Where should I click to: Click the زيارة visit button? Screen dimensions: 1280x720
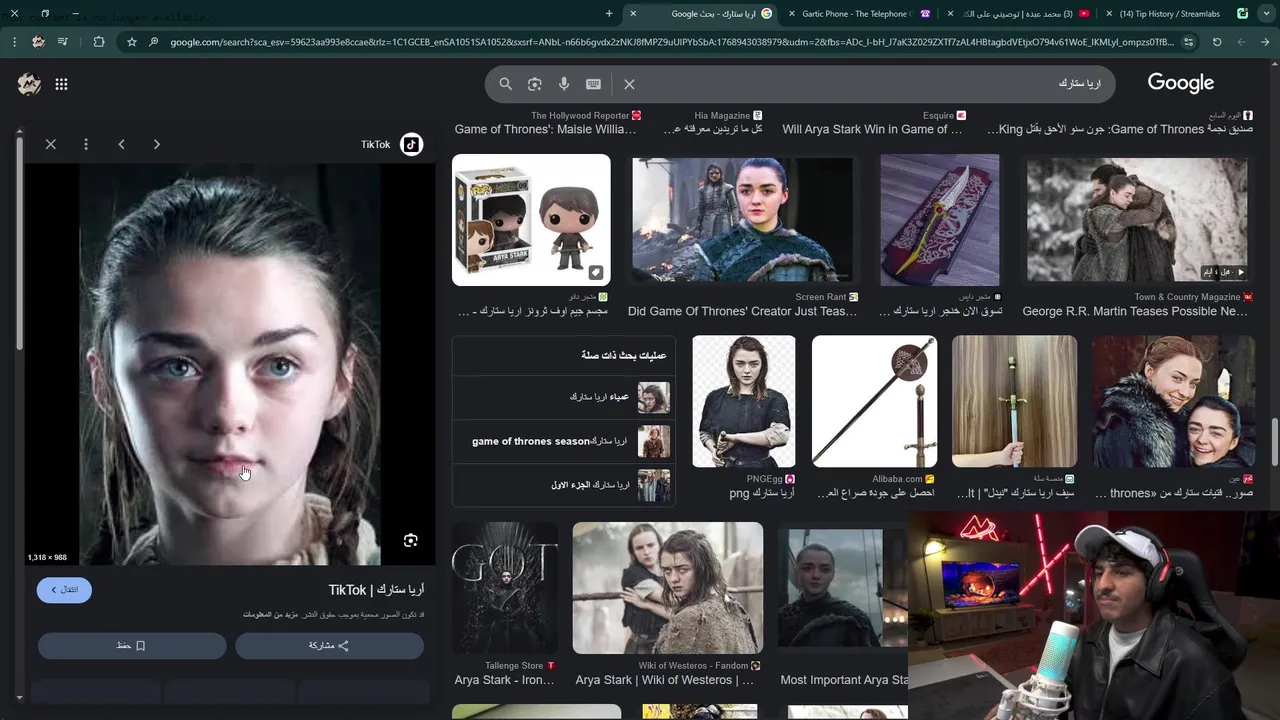(x=64, y=590)
